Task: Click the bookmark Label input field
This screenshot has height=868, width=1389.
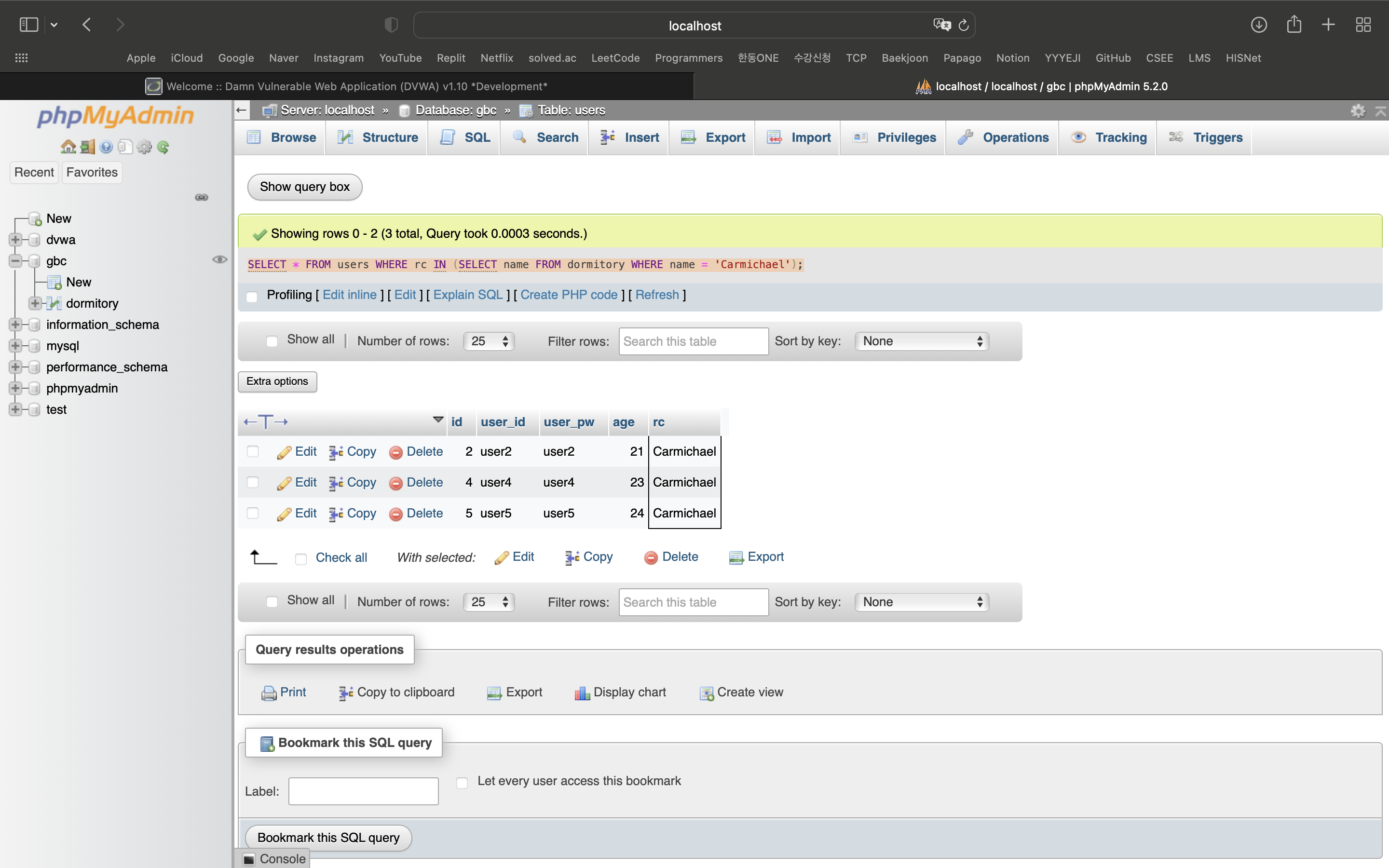Action: click(363, 790)
